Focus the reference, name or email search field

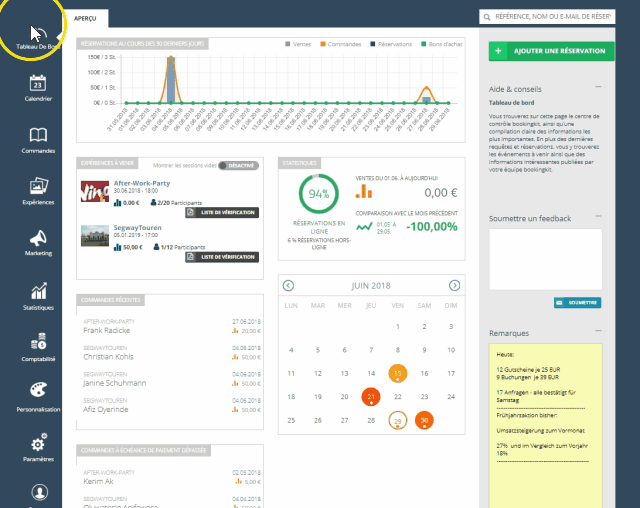547,17
